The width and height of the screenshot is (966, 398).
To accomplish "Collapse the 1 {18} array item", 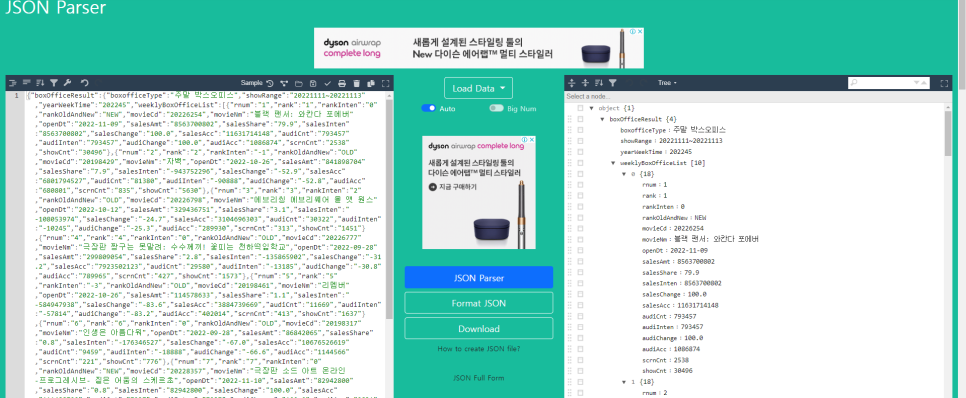I will point(625,383).
